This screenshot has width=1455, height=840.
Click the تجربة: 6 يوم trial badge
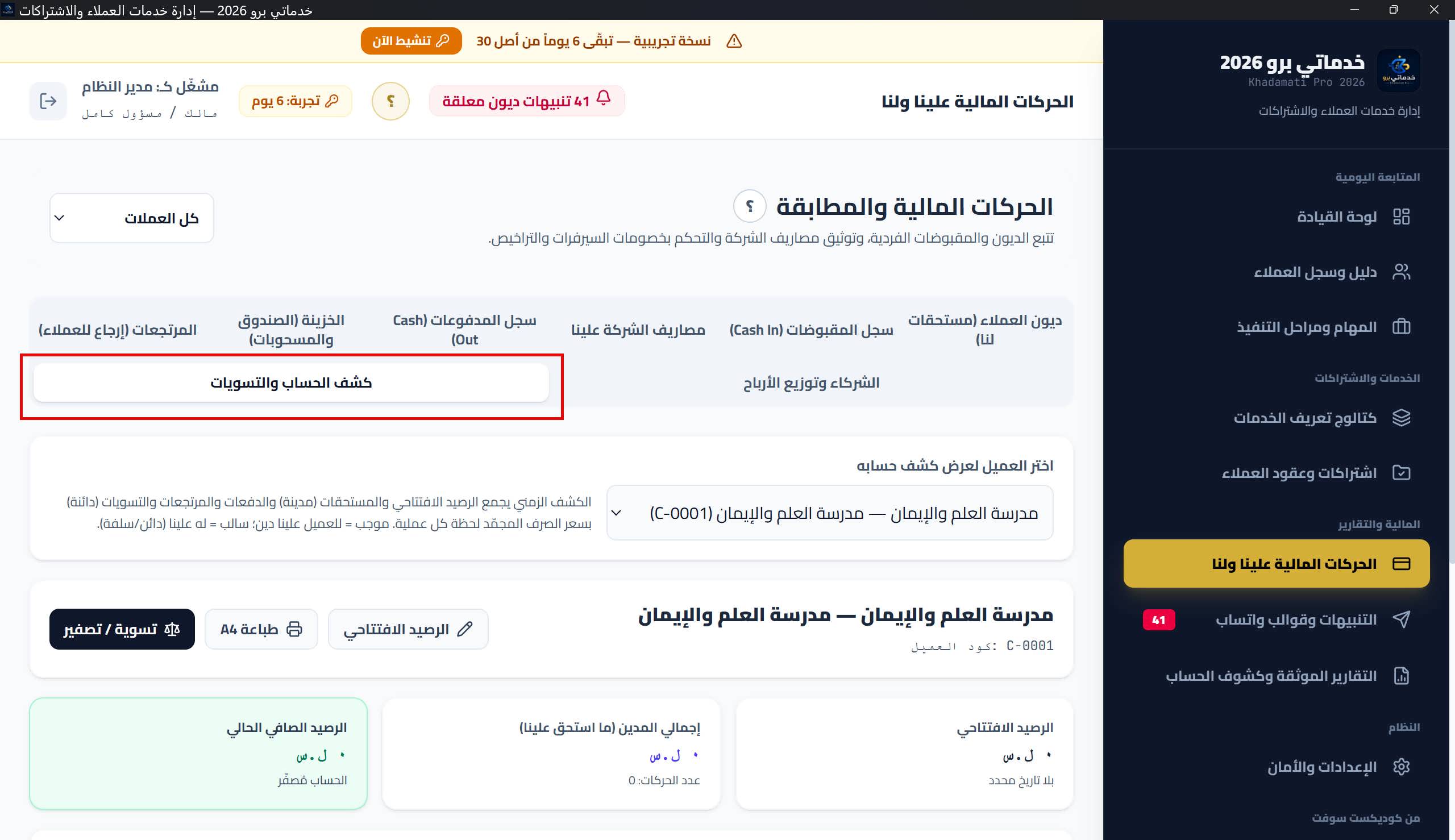point(296,101)
